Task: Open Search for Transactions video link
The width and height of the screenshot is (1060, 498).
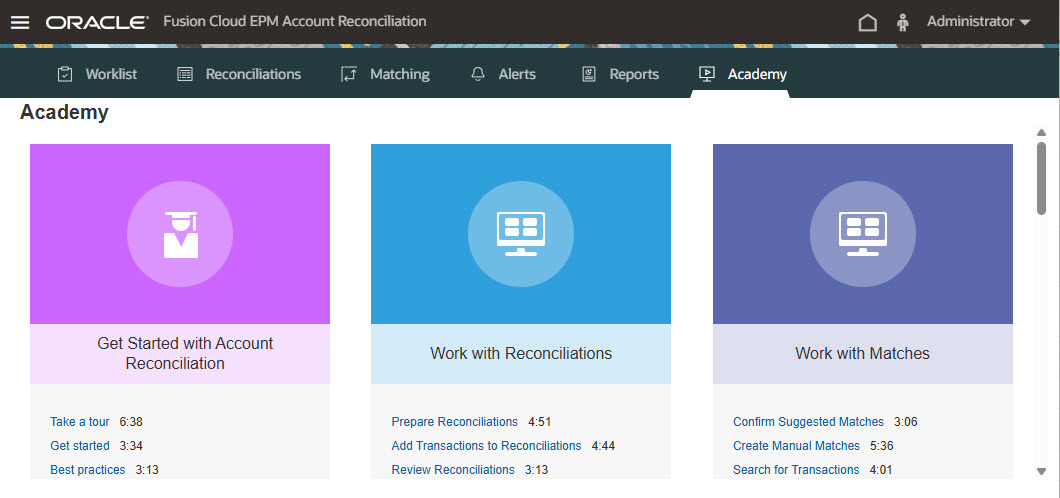Action: [796, 470]
